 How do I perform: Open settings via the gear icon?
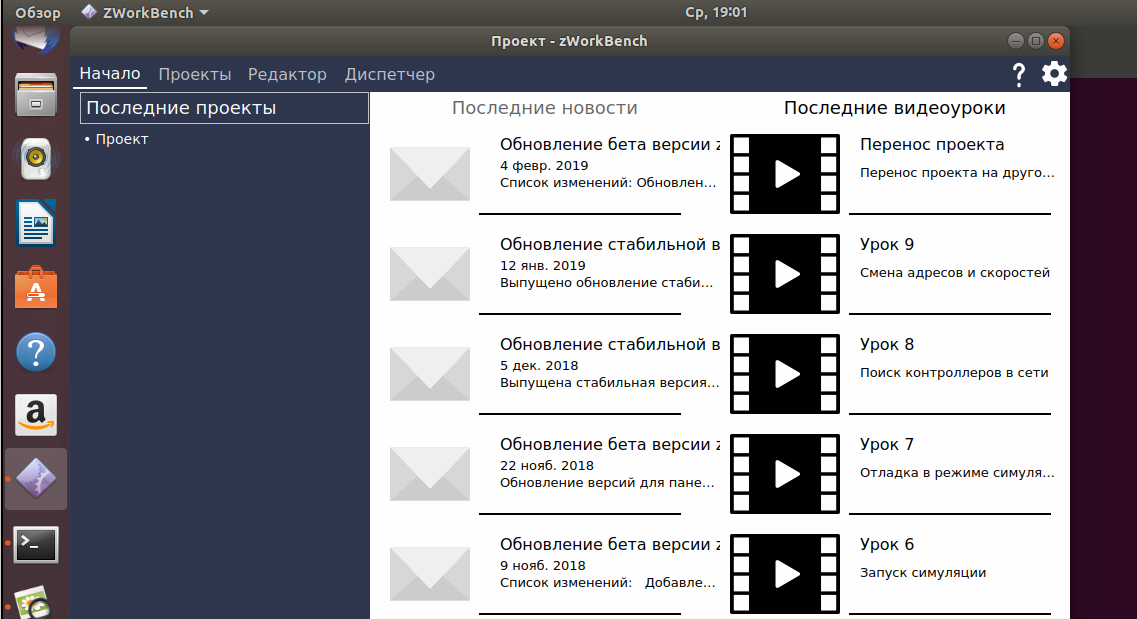coord(1054,74)
